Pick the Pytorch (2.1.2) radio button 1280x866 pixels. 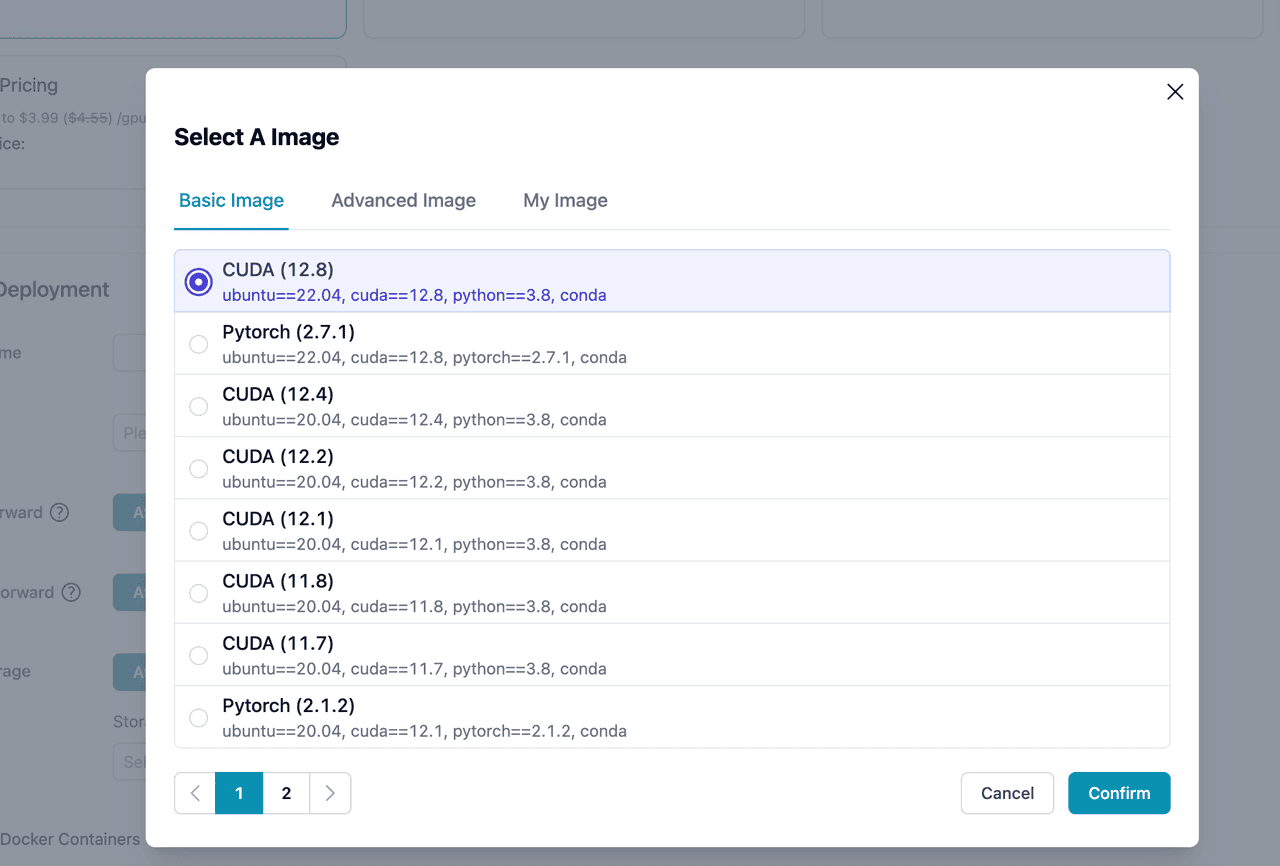(199, 717)
